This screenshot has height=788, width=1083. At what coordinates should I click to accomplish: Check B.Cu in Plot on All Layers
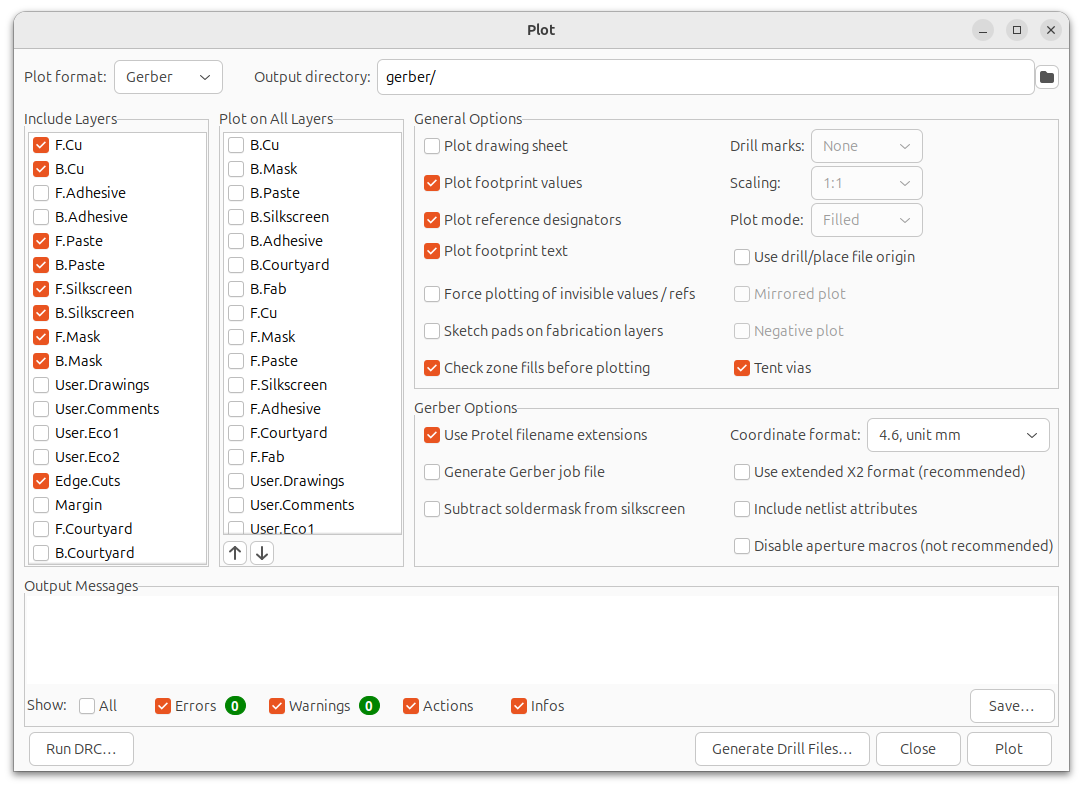point(236,145)
